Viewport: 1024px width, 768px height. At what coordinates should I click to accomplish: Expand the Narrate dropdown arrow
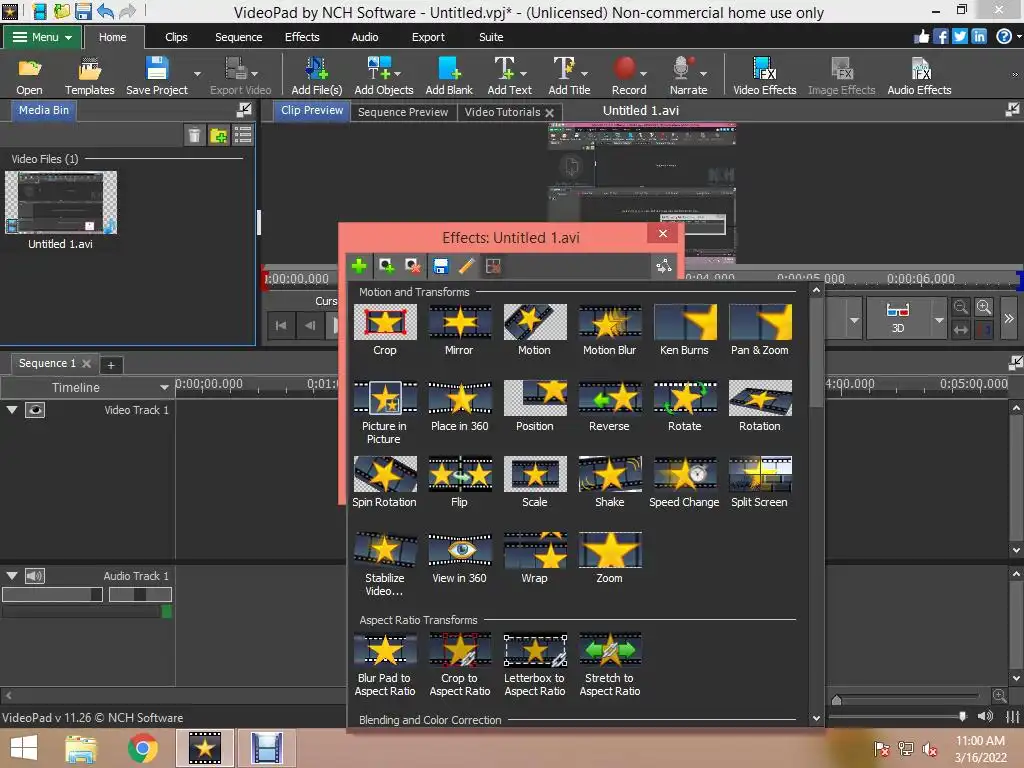point(703,74)
